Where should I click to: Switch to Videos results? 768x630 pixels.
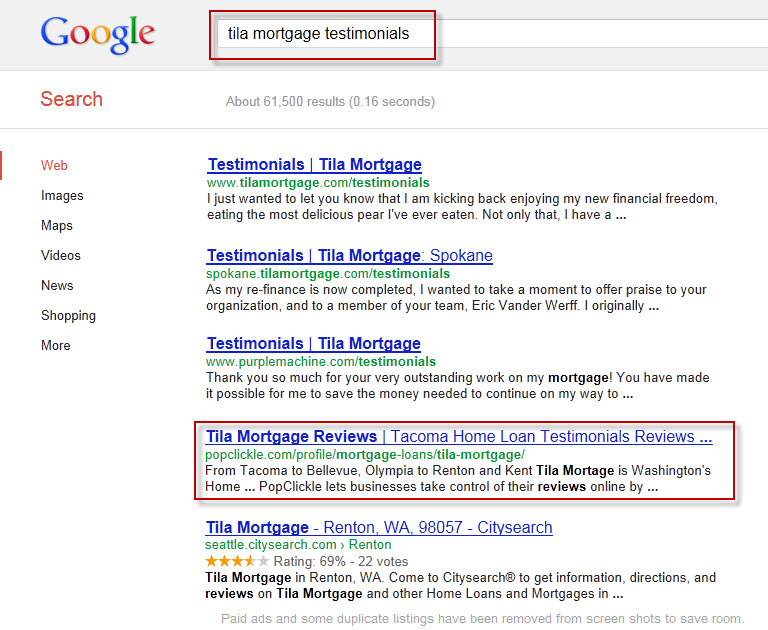61,255
